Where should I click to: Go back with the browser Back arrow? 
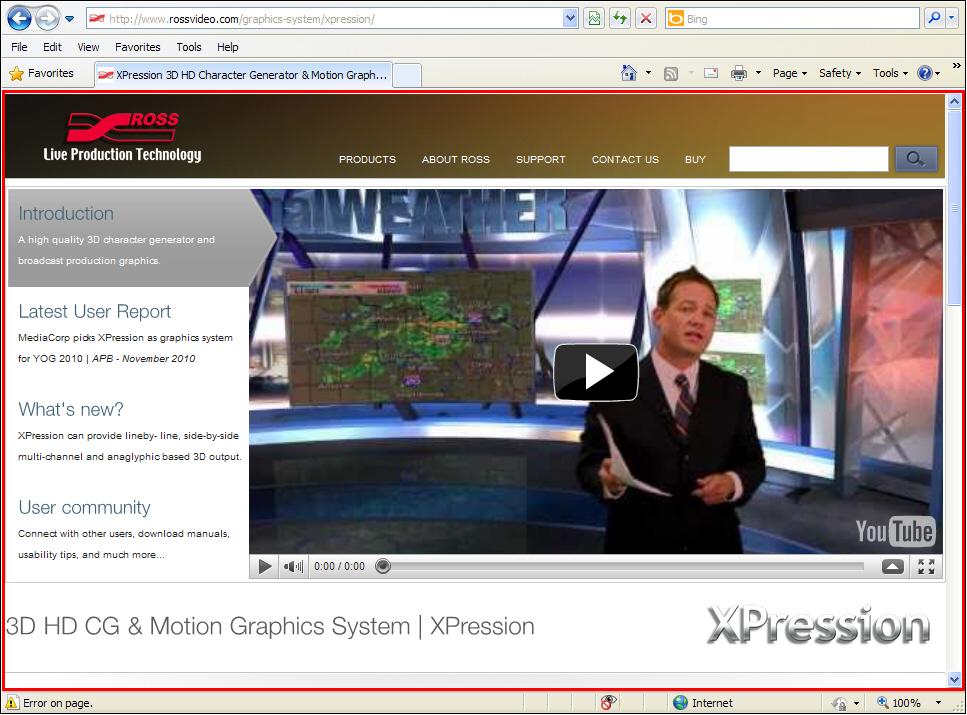click(19, 19)
